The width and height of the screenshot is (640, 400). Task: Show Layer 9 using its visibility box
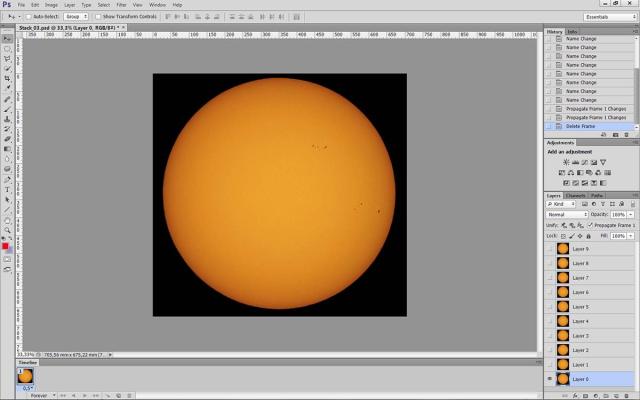(x=549, y=248)
